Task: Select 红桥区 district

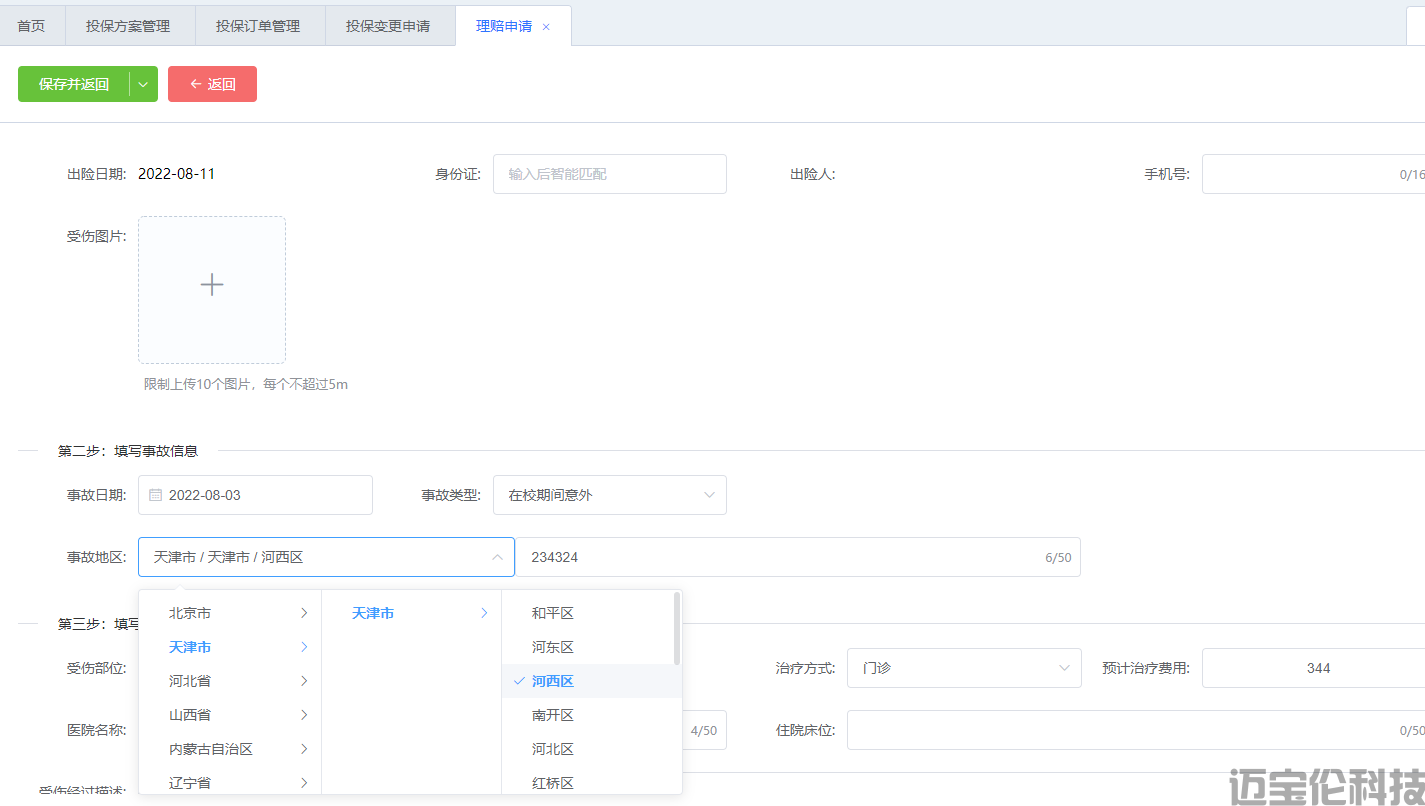Action: (x=592, y=783)
